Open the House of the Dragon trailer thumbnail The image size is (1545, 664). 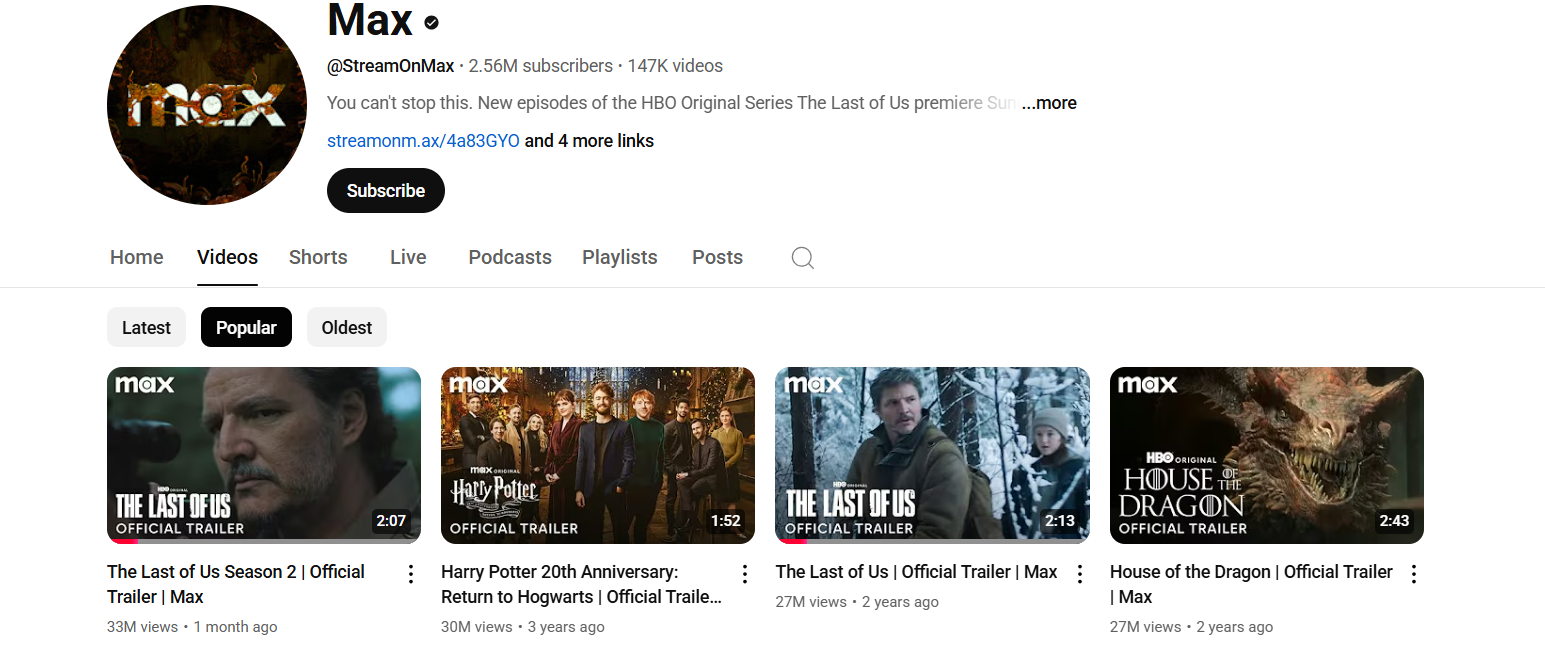(1266, 455)
